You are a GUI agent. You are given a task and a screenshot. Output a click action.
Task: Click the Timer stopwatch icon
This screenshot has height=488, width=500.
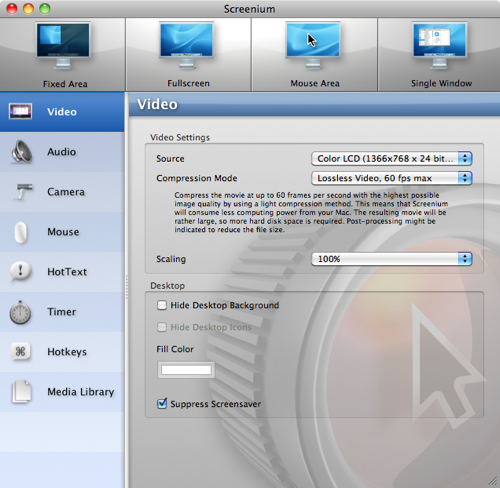click(20, 312)
